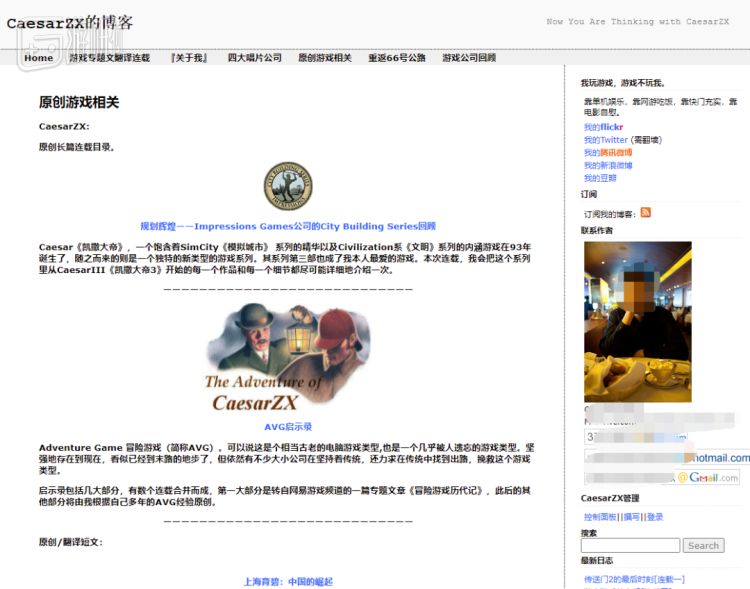Select 原创游戏相关 in navigation bar
The image size is (750, 589).
click(x=325, y=58)
